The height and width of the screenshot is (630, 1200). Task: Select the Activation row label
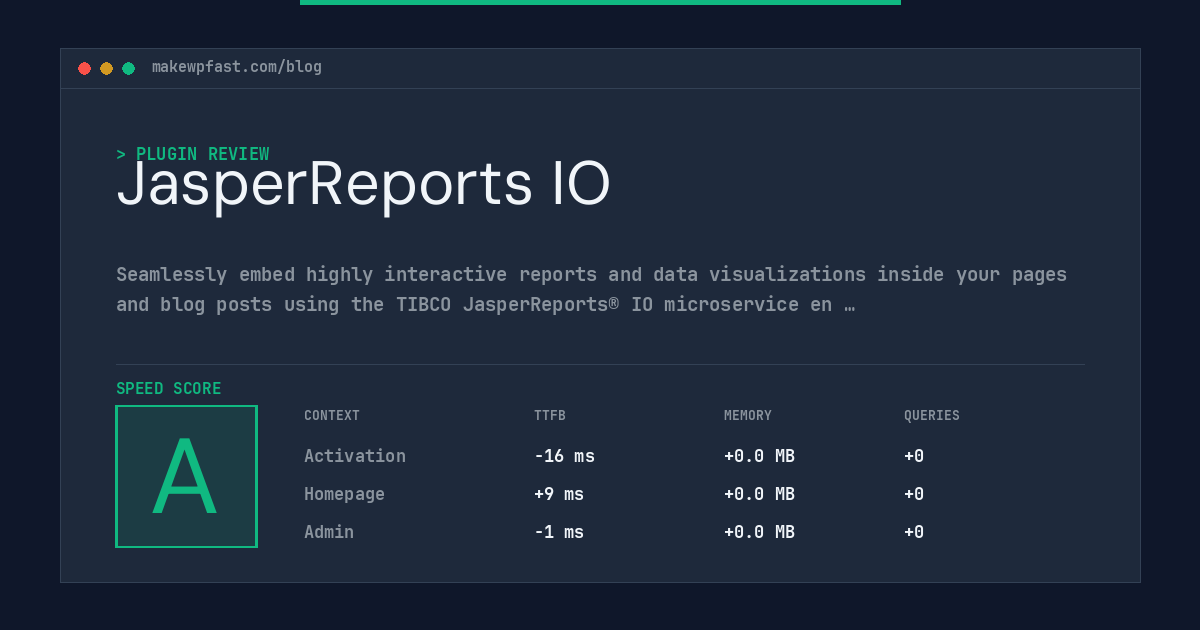[x=355, y=456]
